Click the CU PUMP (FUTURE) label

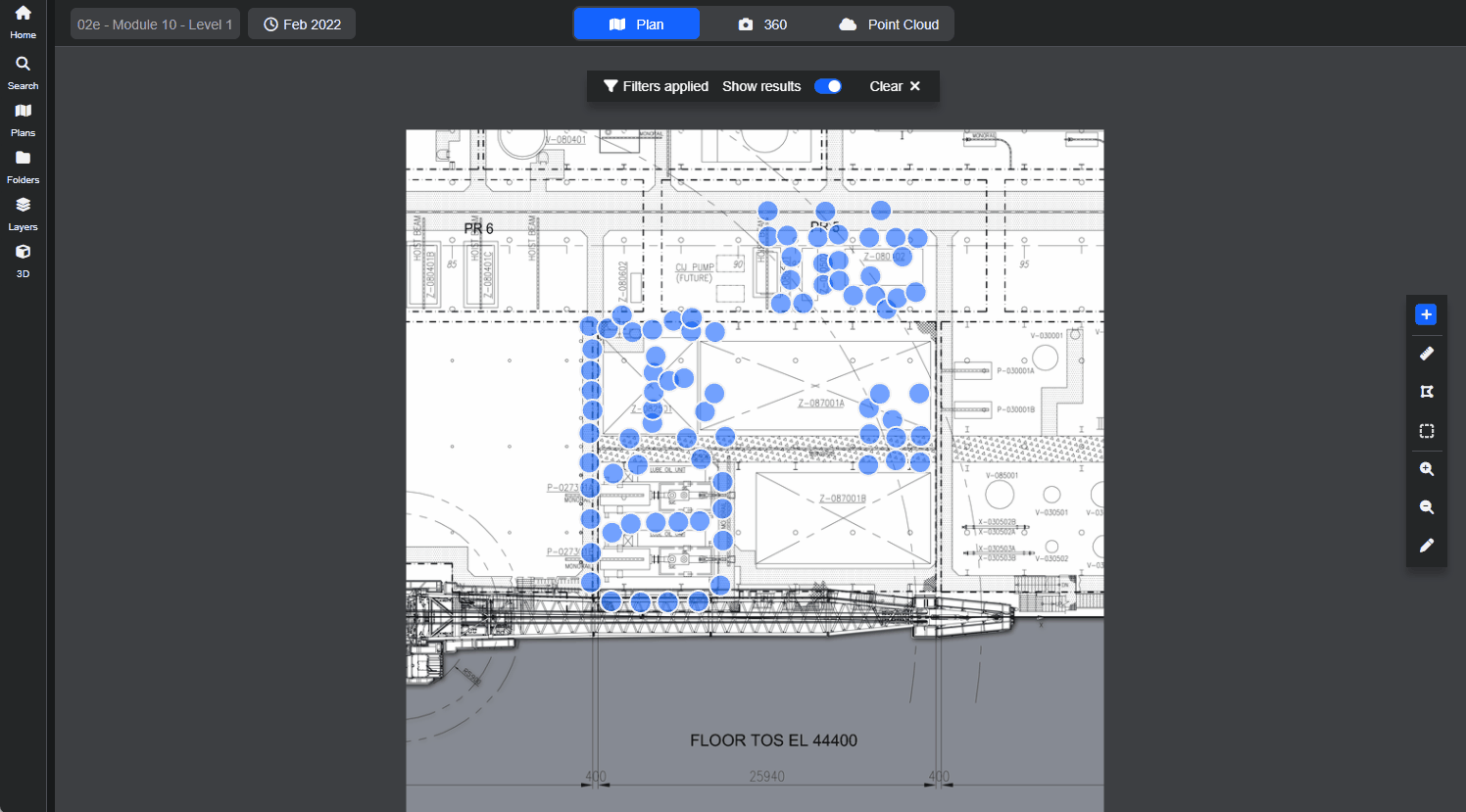pos(695,272)
